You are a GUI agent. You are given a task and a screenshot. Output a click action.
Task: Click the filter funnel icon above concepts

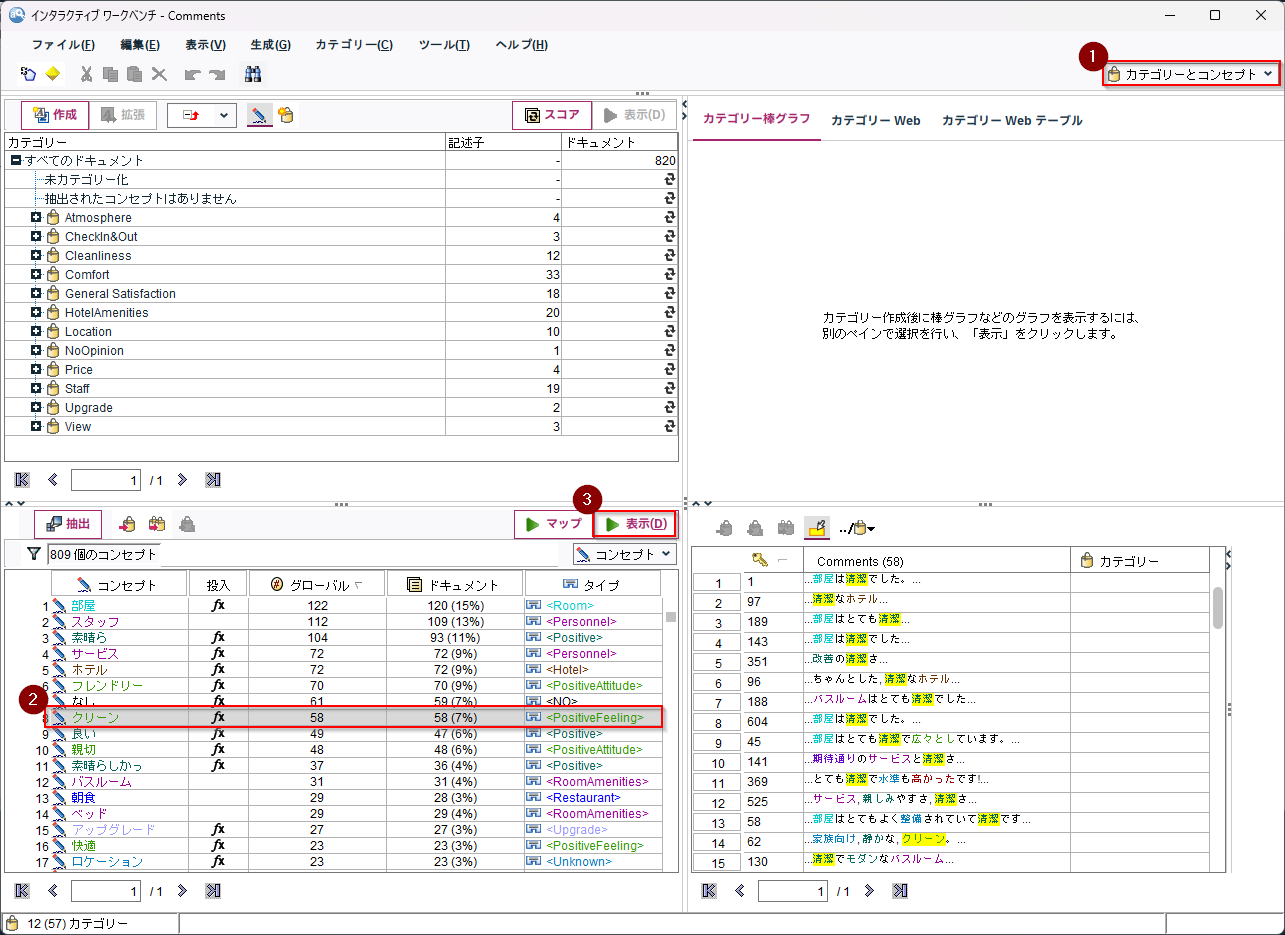tap(34, 554)
